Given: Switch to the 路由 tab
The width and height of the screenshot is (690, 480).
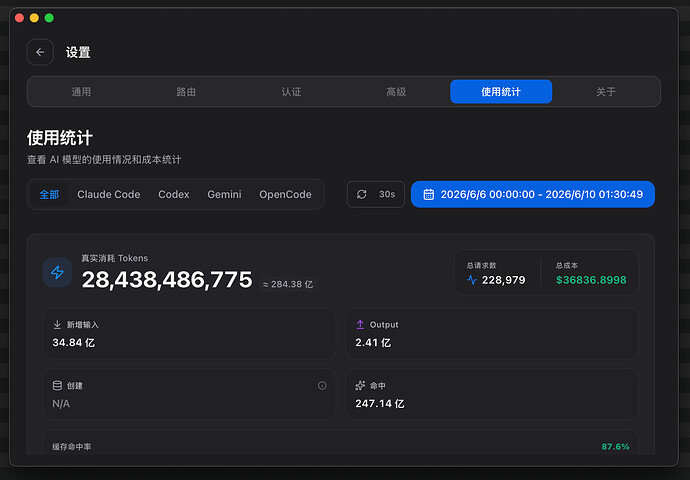Looking at the screenshot, I should pos(186,92).
